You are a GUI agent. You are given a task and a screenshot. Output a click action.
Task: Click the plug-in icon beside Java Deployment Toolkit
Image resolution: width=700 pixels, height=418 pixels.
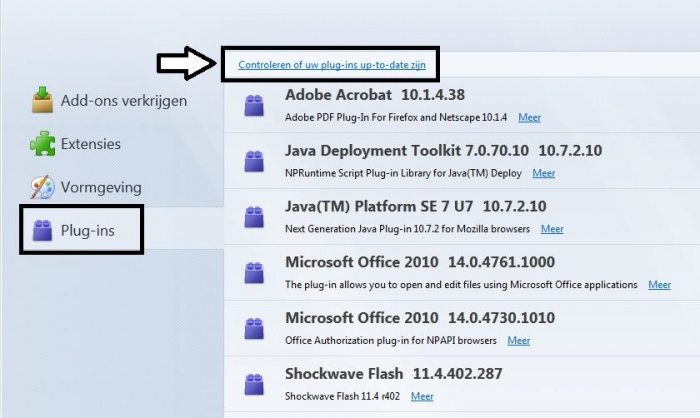click(x=254, y=161)
